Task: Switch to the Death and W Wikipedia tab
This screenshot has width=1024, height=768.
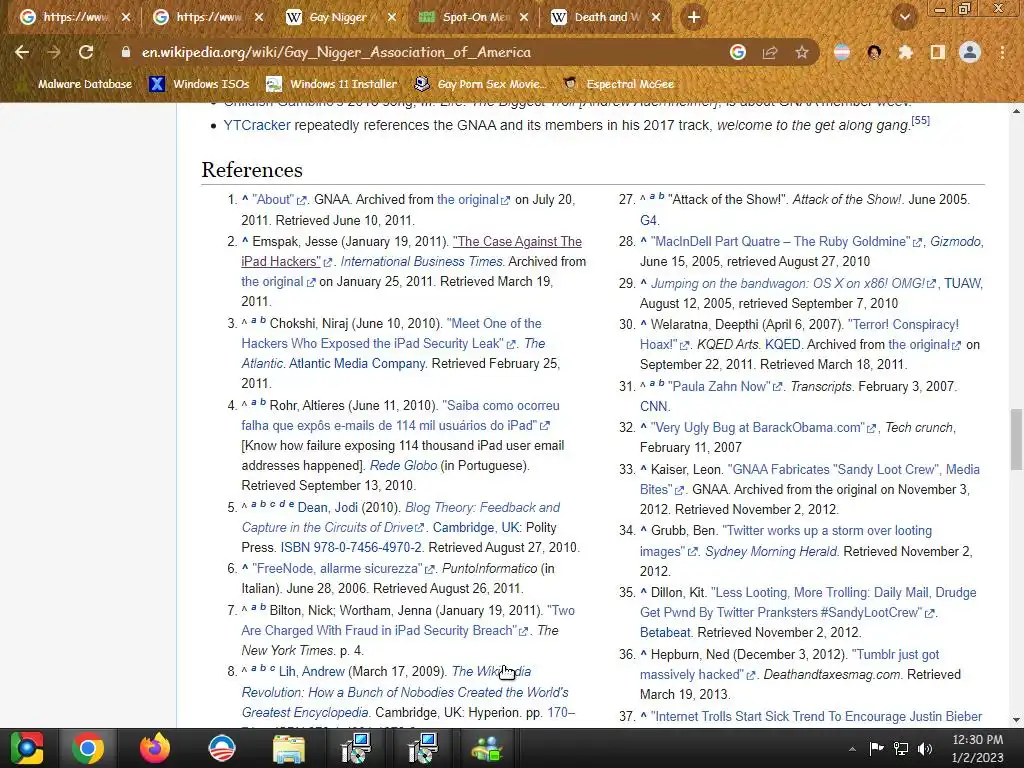Action: coord(605,18)
